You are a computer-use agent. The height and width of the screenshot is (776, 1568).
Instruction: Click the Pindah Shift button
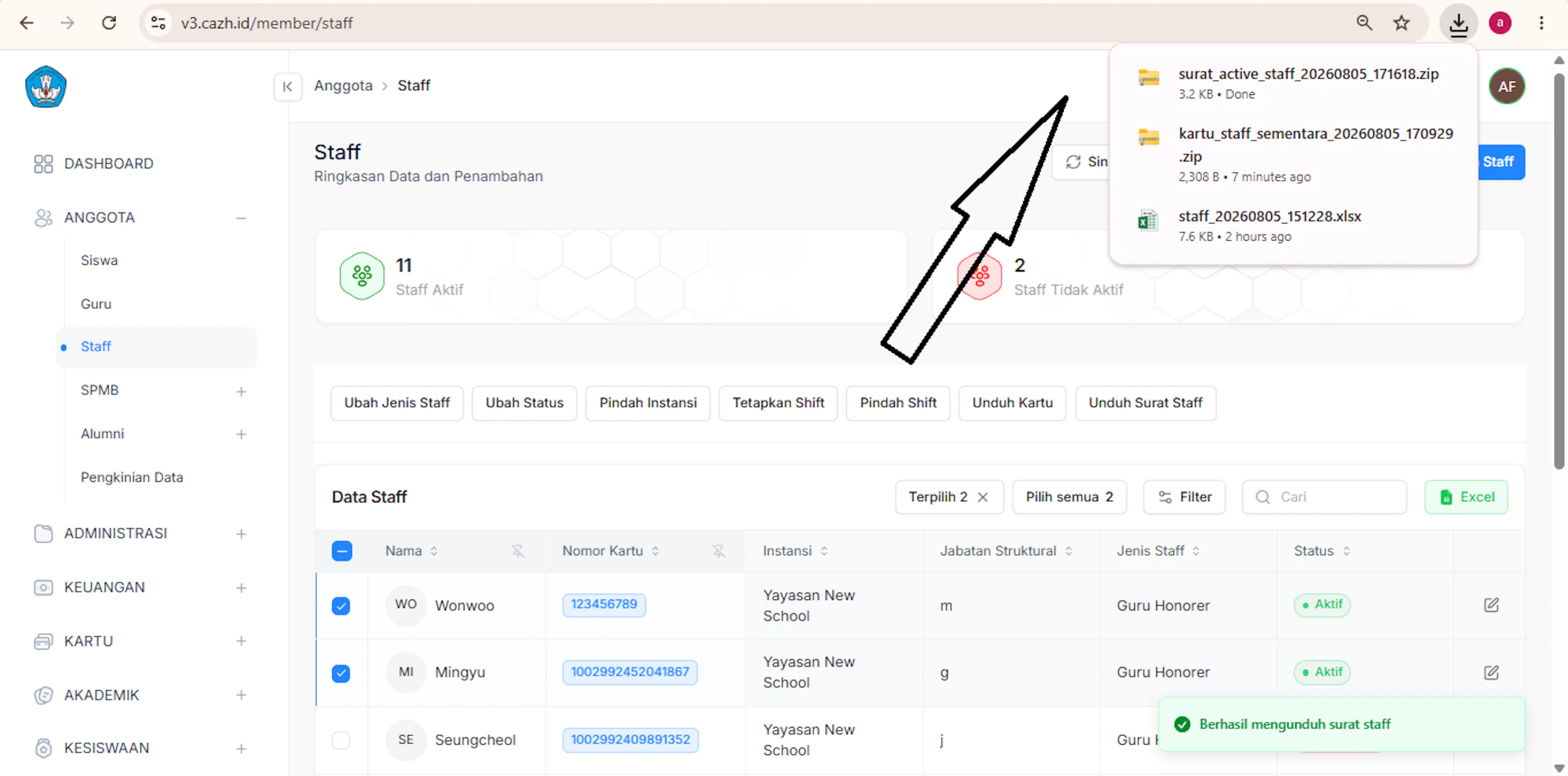898,403
